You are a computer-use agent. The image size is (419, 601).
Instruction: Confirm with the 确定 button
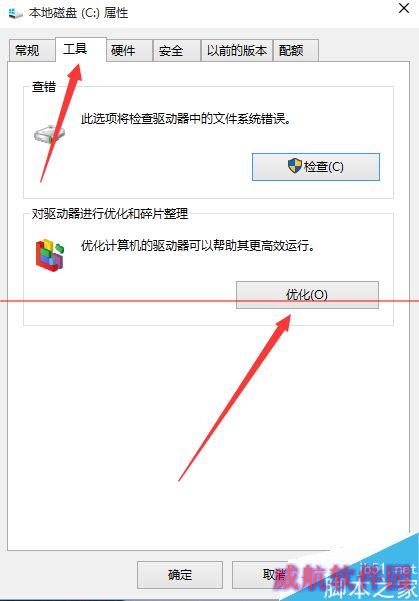(180, 575)
